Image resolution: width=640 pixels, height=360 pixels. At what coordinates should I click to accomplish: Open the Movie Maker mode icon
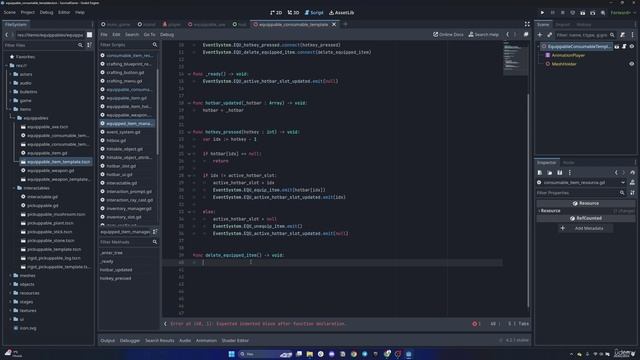point(603,13)
